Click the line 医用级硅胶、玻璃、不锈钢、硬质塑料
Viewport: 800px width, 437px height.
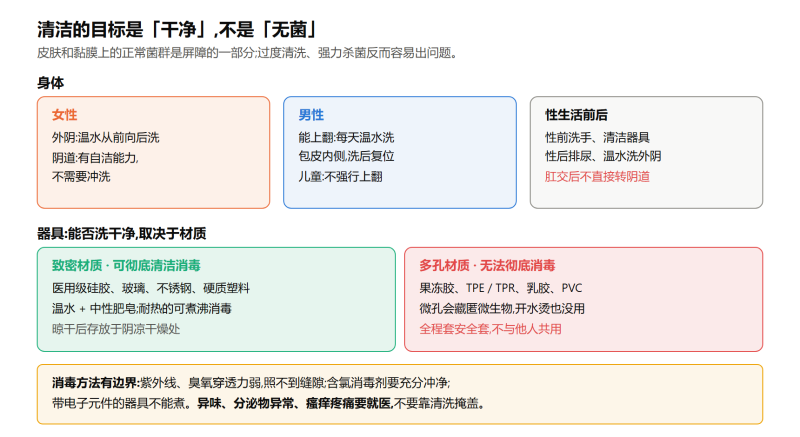pos(151,288)
